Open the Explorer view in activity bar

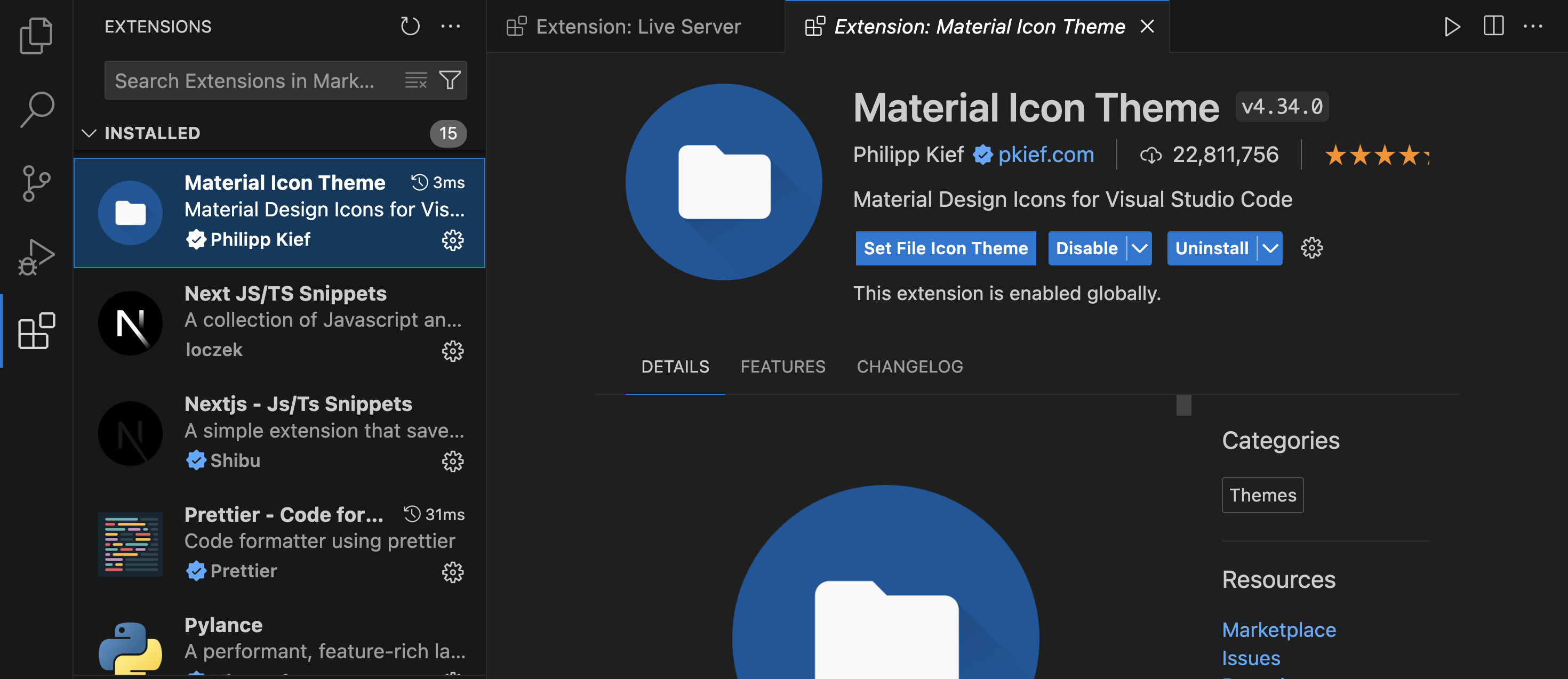click(36, 35)
